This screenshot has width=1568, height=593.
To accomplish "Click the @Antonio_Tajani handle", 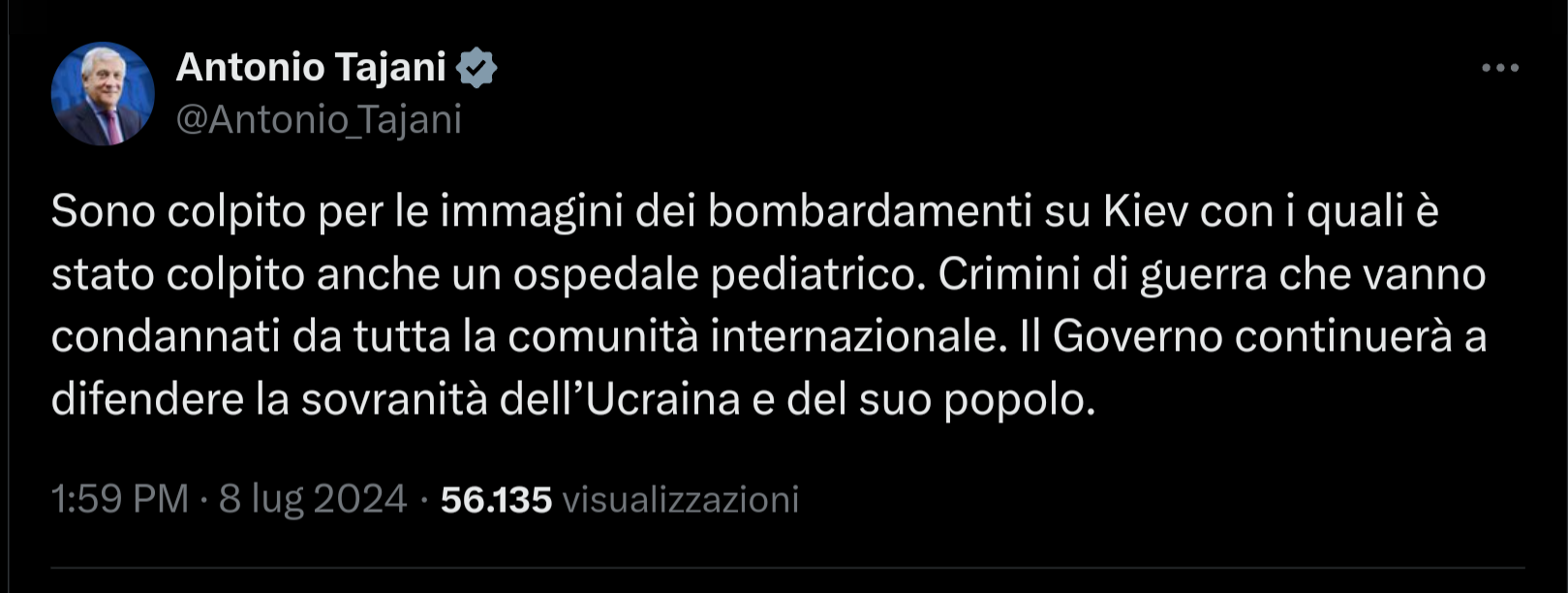I will tap(319, 120).
